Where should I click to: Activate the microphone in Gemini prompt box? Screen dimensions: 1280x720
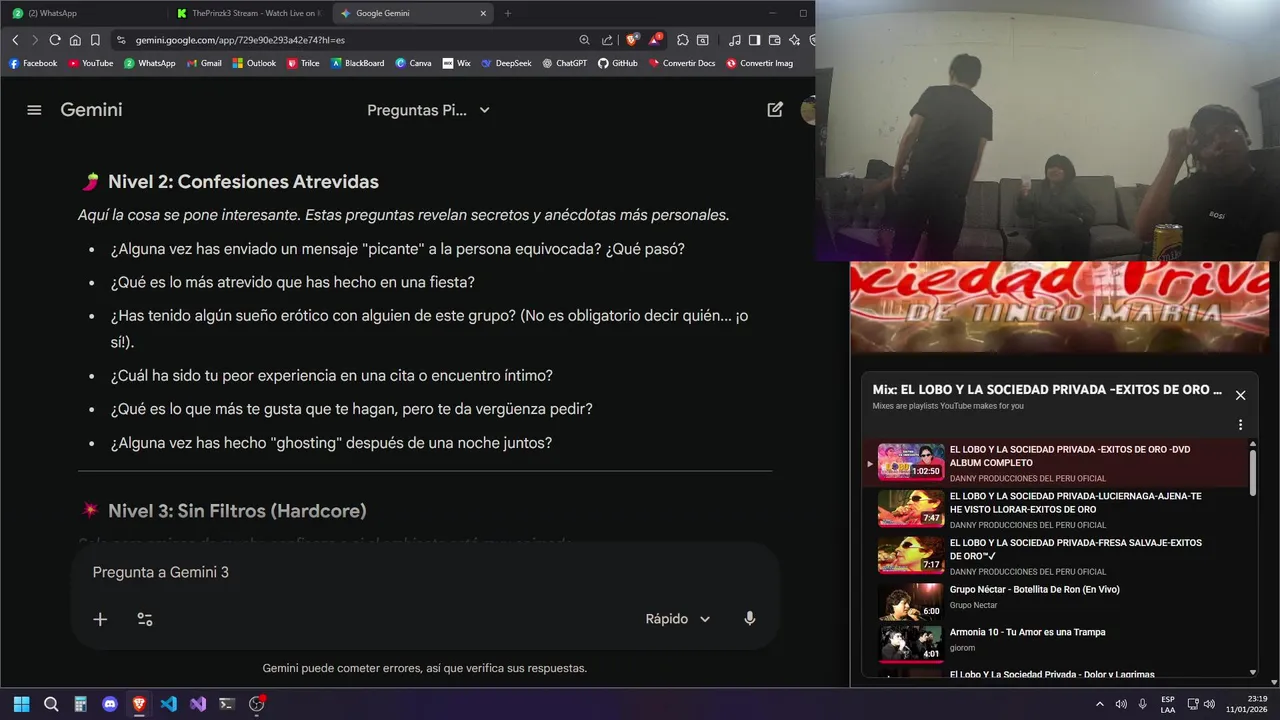[x=750, y=619]
